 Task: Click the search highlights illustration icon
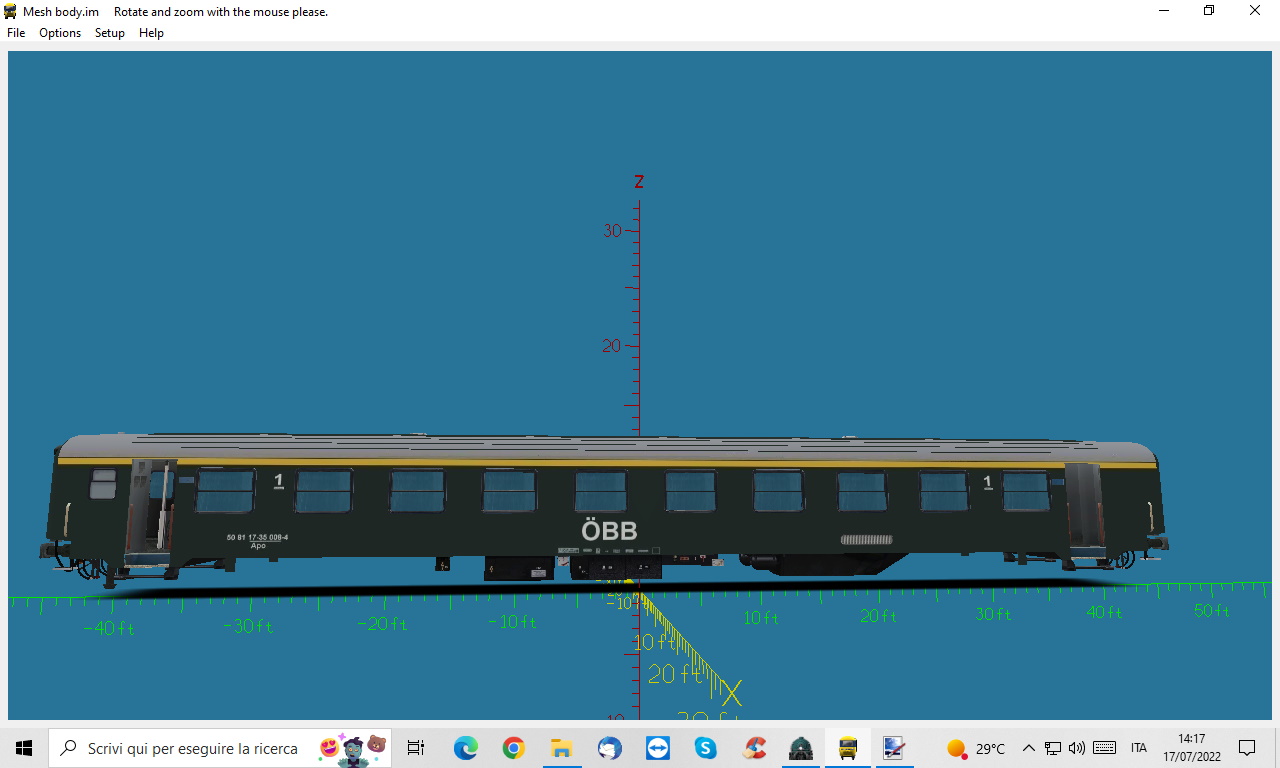[x=352, y=748]
